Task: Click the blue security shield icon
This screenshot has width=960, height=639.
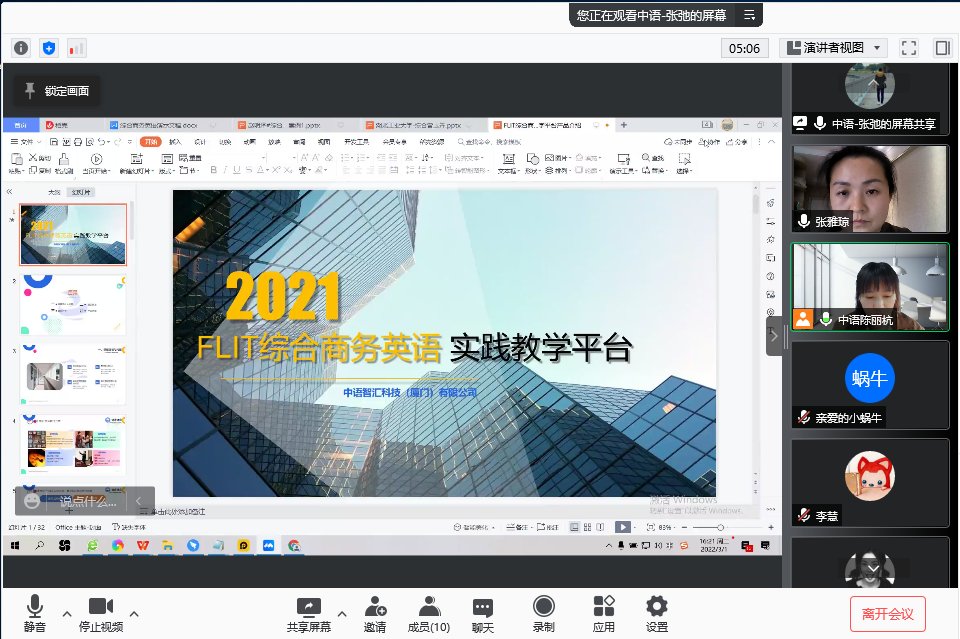Action: 49,48
